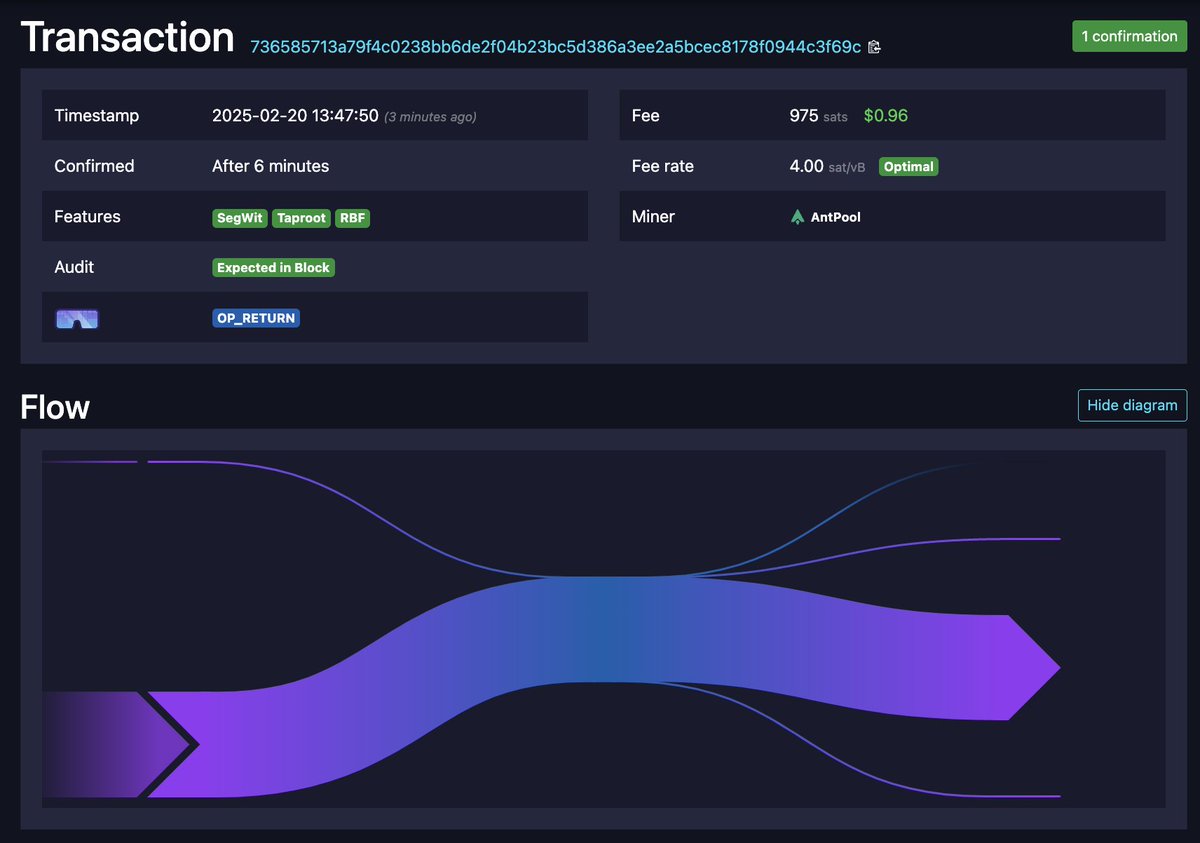Screen dimensions: 1200x843
Task: Select the timestamp 2025-02-20 13:47:50
Action: 295,116
